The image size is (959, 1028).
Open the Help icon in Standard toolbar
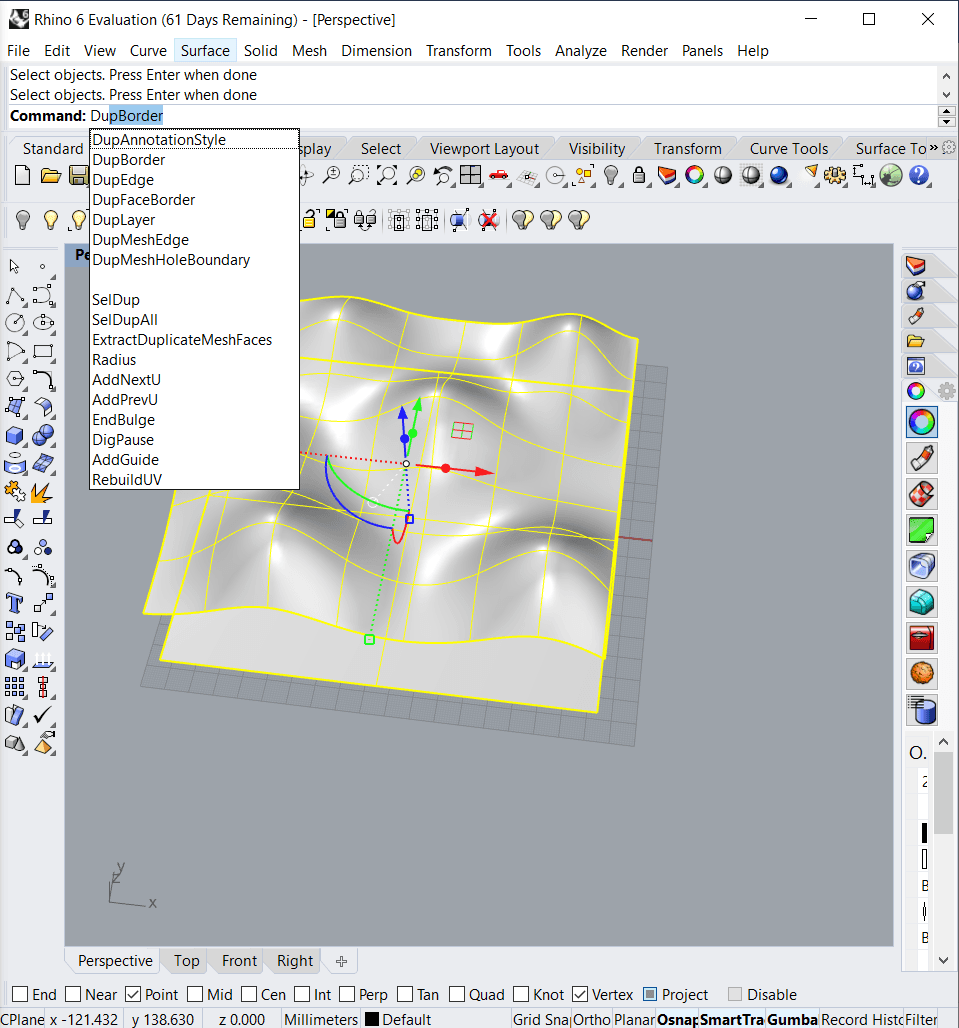pos(919,177)
